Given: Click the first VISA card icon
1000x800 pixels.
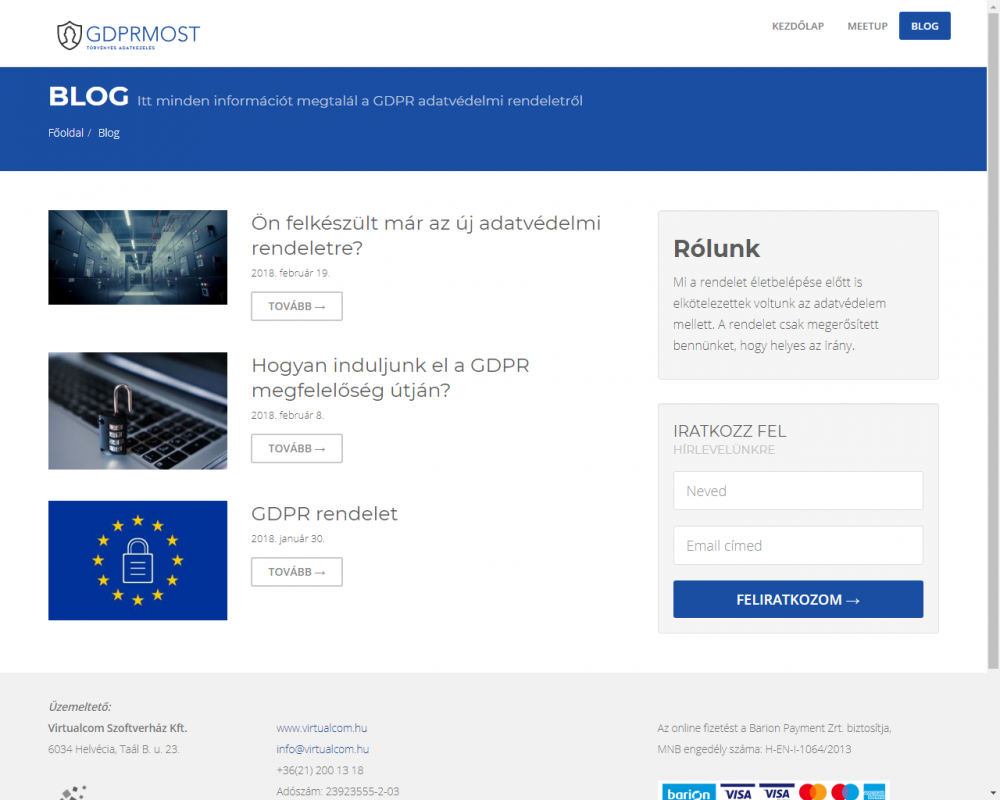Looking at the screenshot, I should (x=737, y=792).
